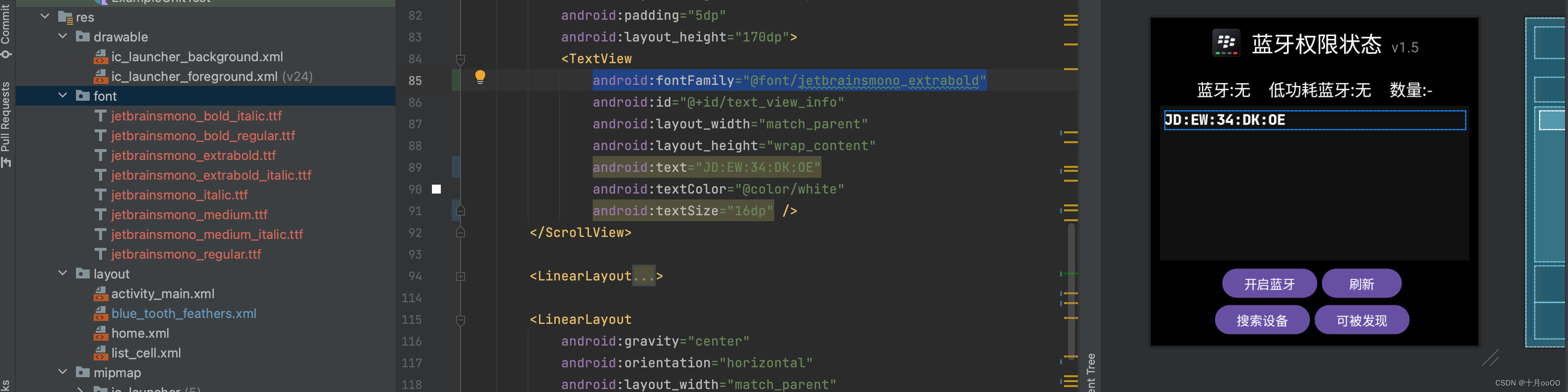Screen dimensions: 1568x392
Task: Collapse the drawable folder
Action: [63, 37]
